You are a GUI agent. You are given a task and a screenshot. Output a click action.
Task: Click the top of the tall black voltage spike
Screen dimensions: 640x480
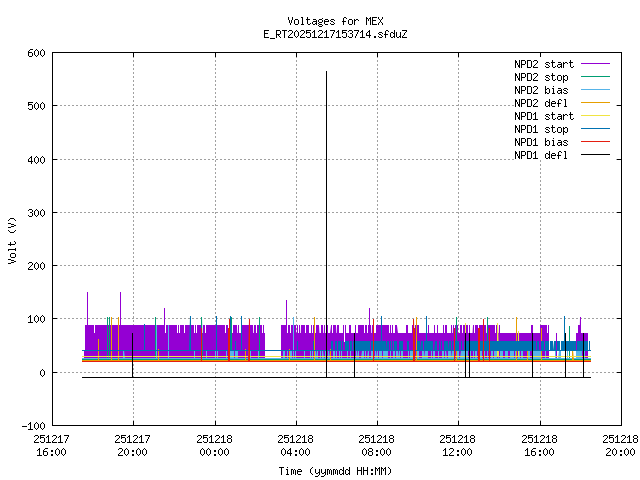(x=326, y=72)
